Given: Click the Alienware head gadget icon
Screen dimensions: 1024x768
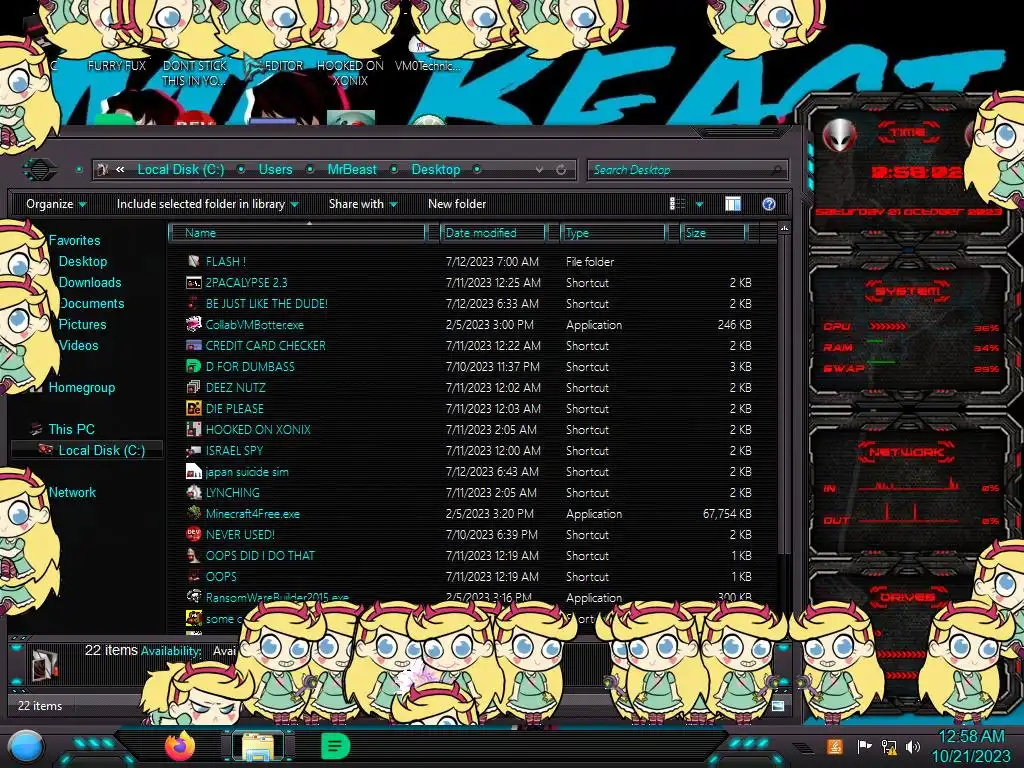Looking at the screenshot, I should pos(839,136).
